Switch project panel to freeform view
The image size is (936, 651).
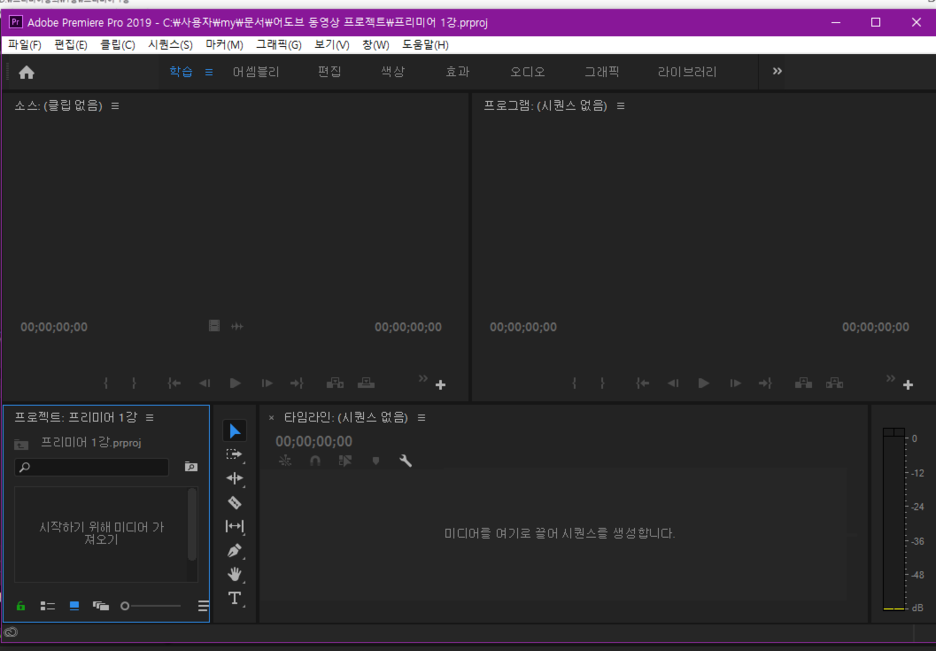[x=100, y=606]
